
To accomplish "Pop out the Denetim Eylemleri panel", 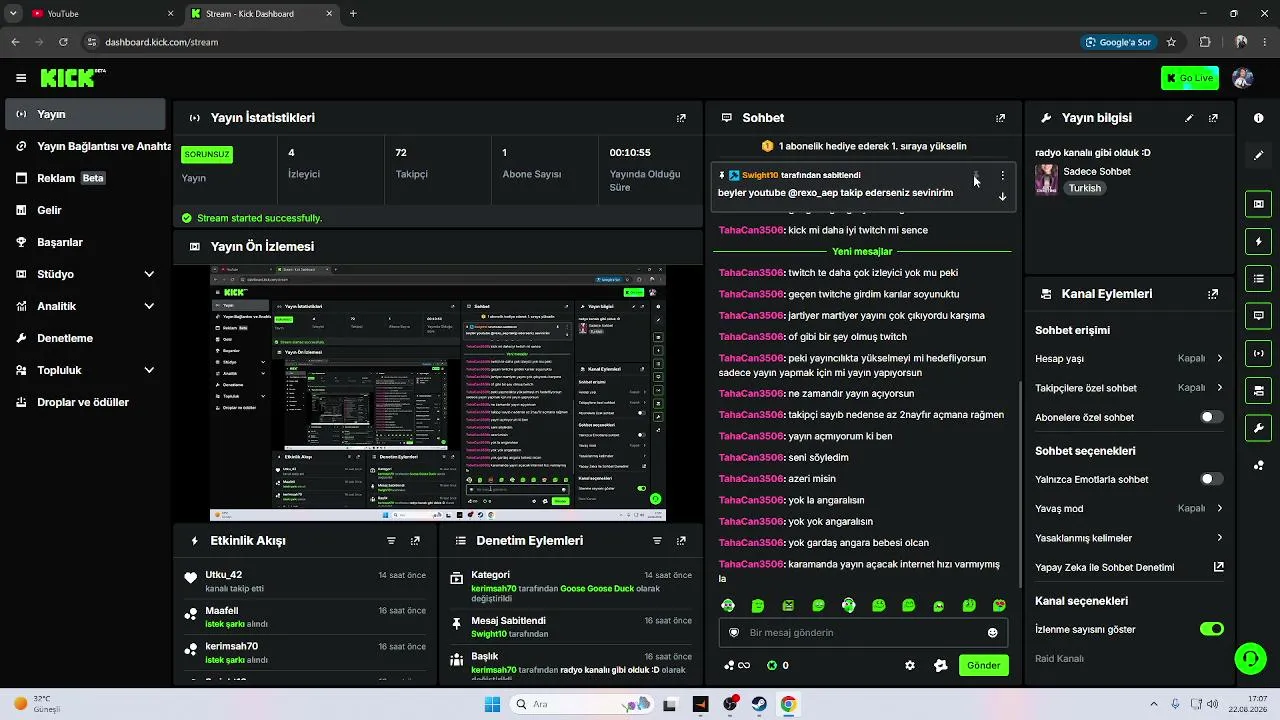I will tap(681, 541).
